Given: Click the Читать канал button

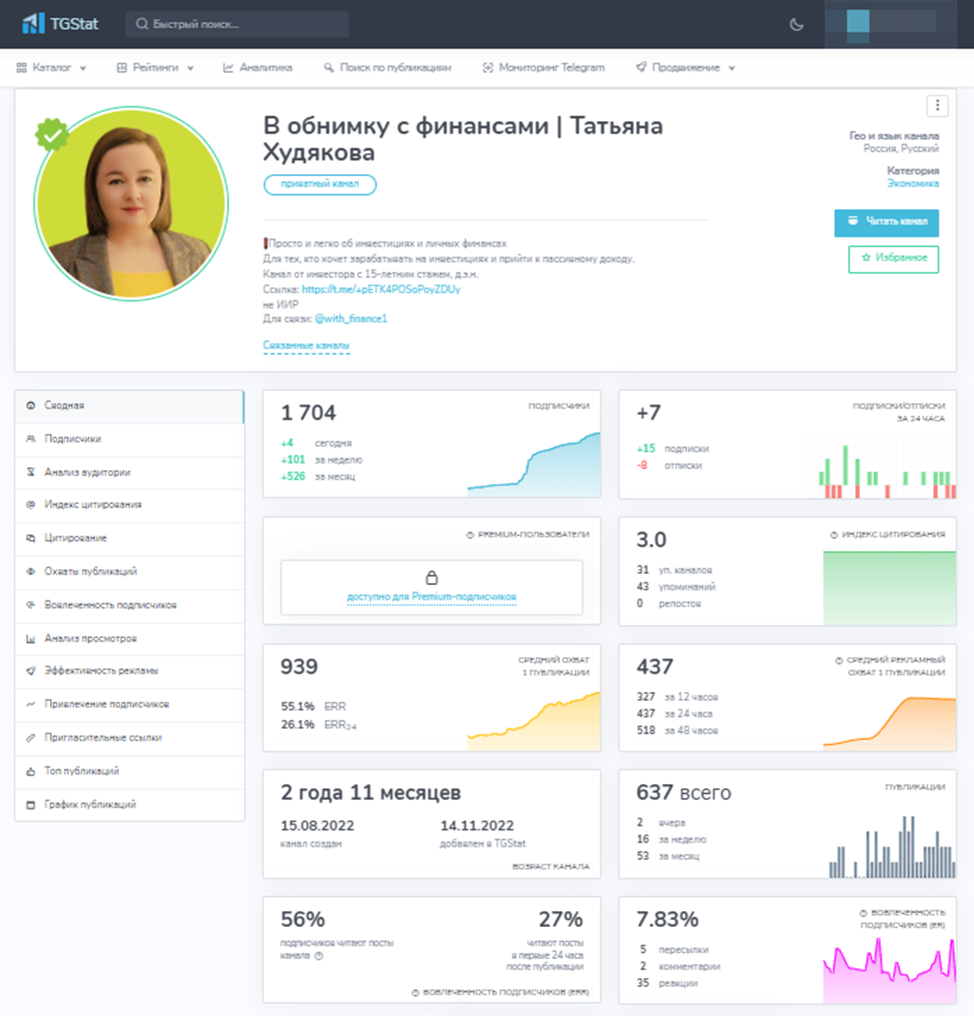Looking at the screenshot, I should [x=886, y=222].
